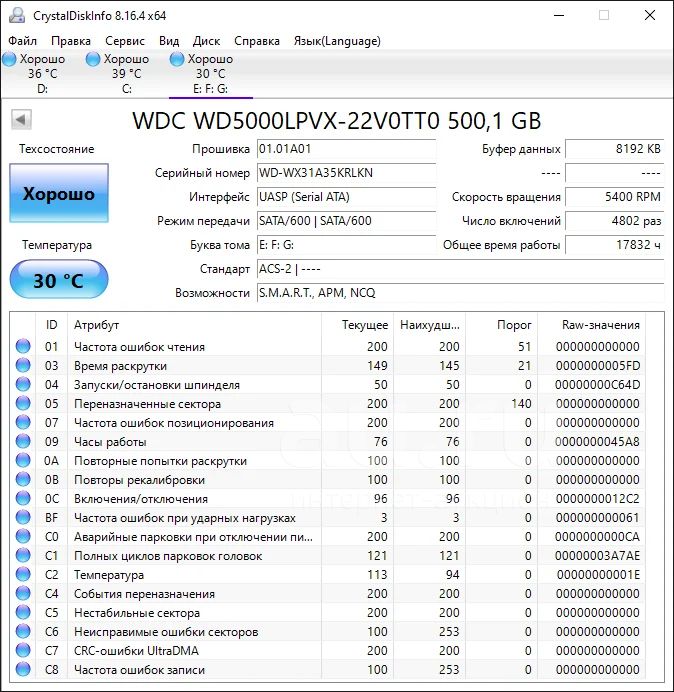Click status orb for attribute C7 UltraDMA CRC errors
674x692 pixels.
23,651
